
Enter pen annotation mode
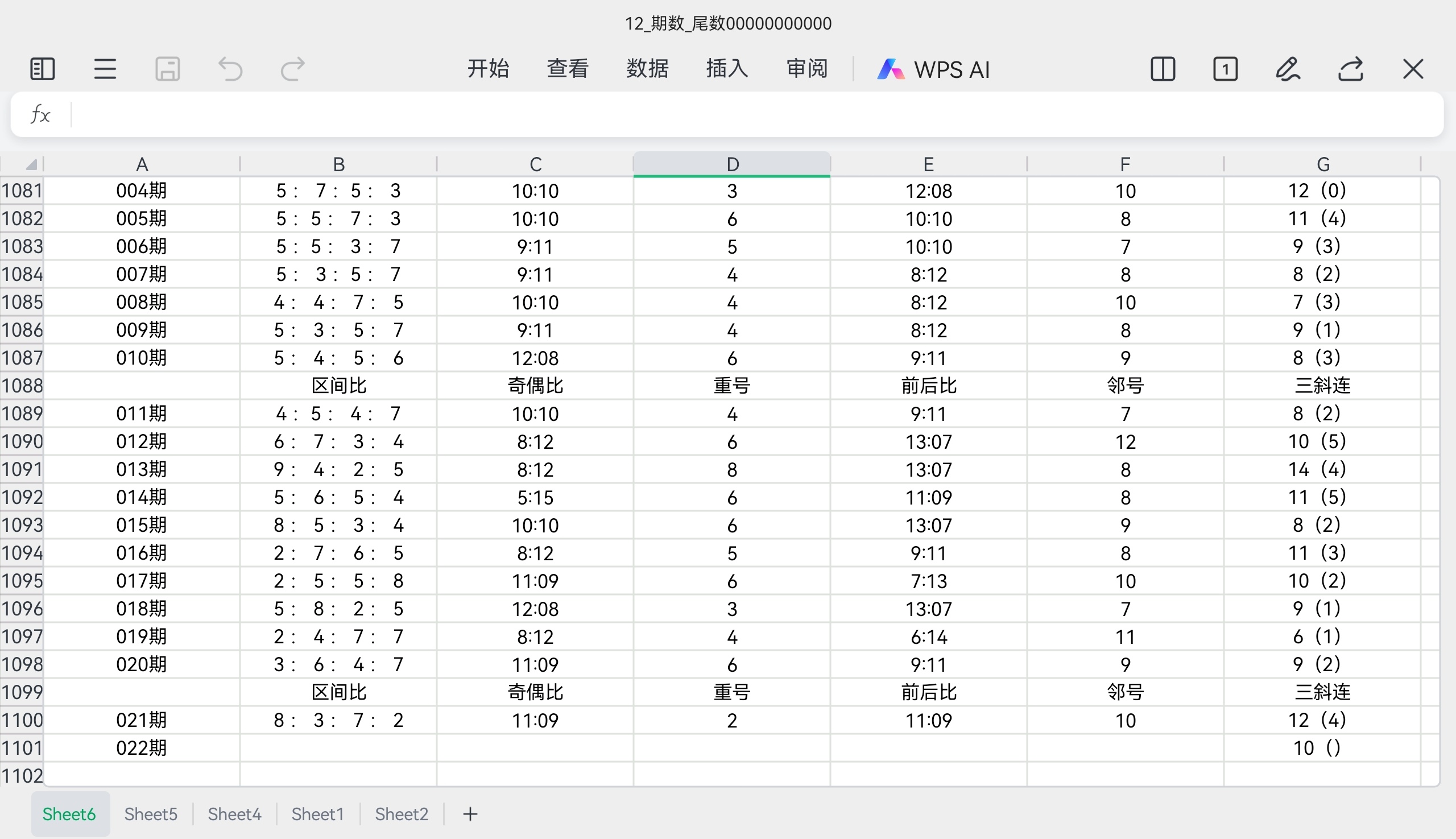[x=1288, y=69]
